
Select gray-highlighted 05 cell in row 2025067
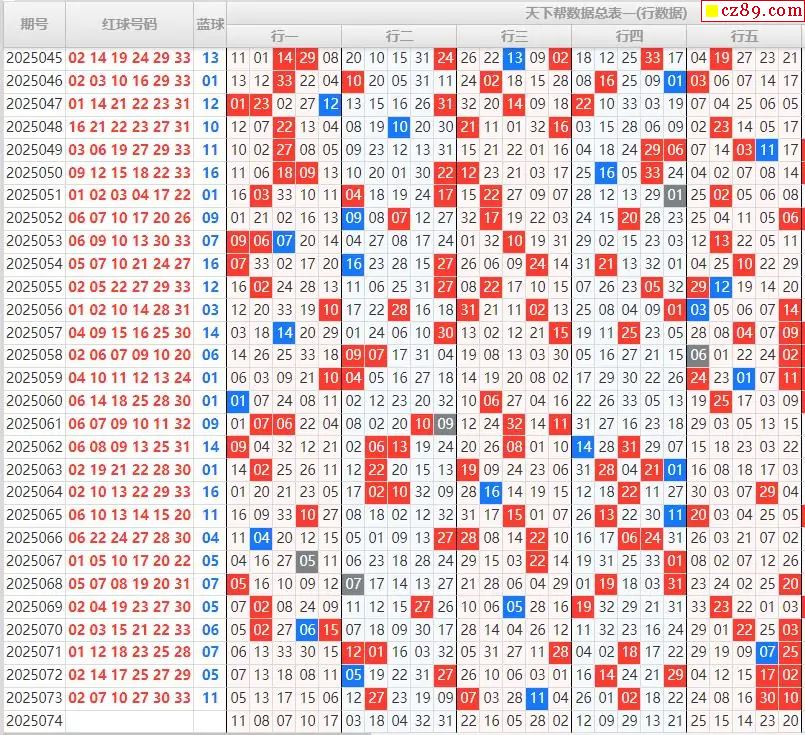(x=307, y=561)
